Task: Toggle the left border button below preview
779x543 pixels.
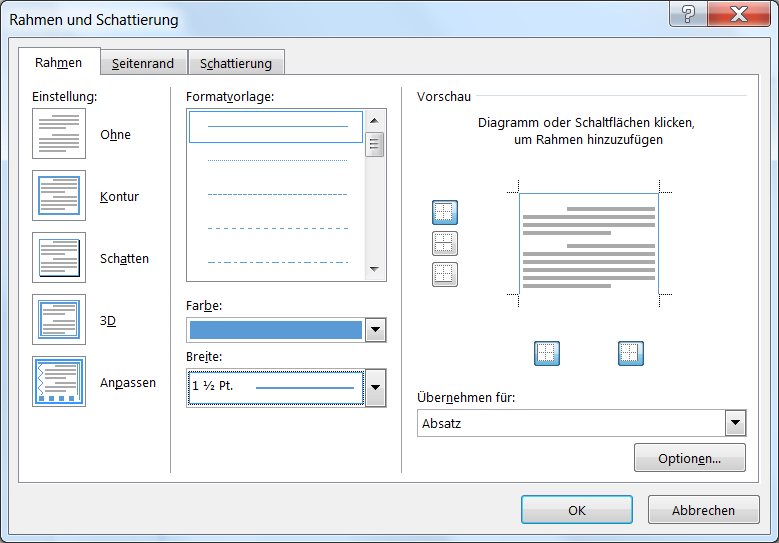Action: tap(546, 353)
